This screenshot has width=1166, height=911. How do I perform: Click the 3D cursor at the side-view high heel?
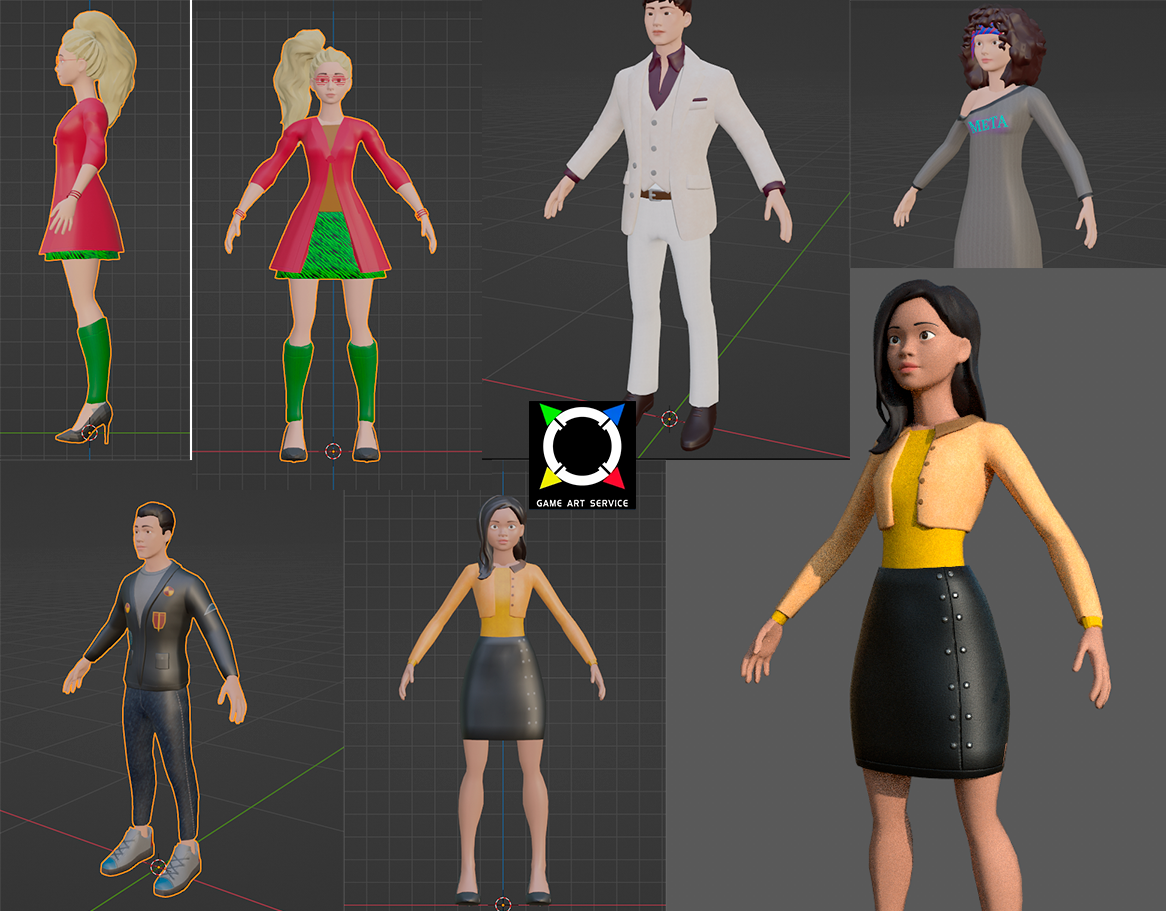tap(89, 432)
